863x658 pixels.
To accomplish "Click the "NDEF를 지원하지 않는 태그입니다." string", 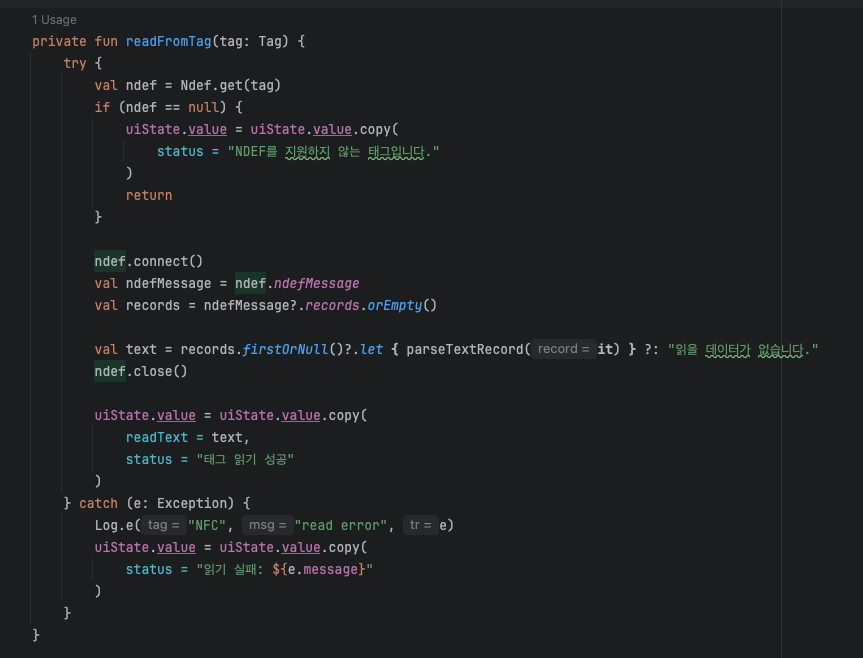I will (x=333, y=151).
